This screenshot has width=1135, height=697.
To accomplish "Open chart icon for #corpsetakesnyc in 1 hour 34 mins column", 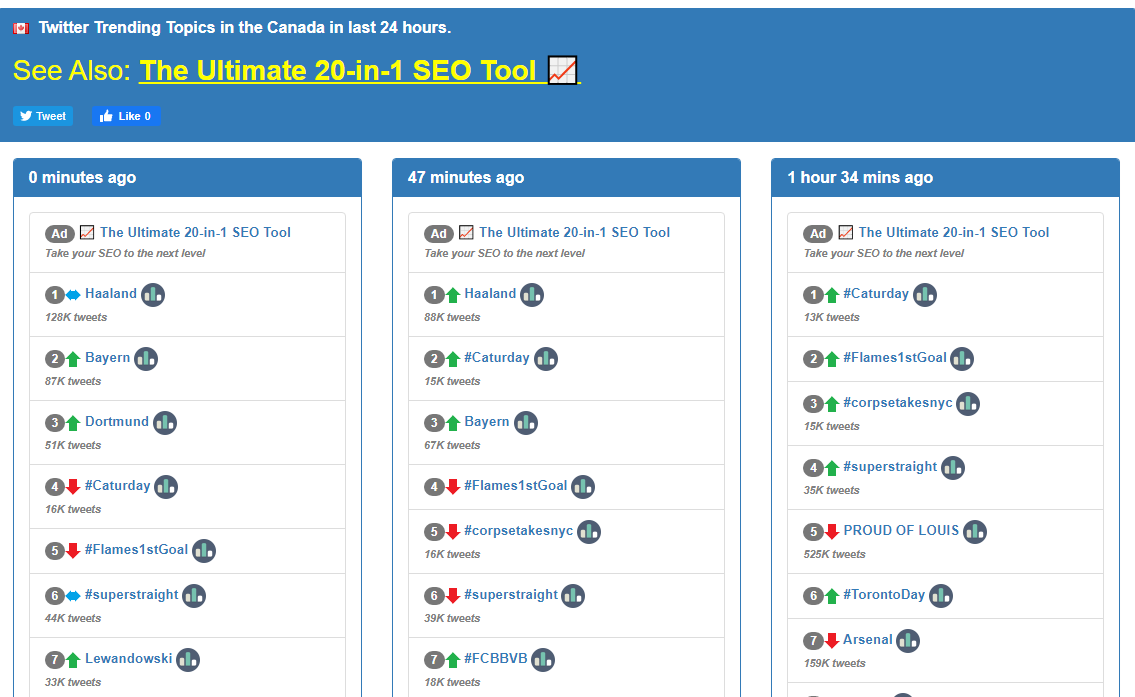I will [x=968, y=404].
